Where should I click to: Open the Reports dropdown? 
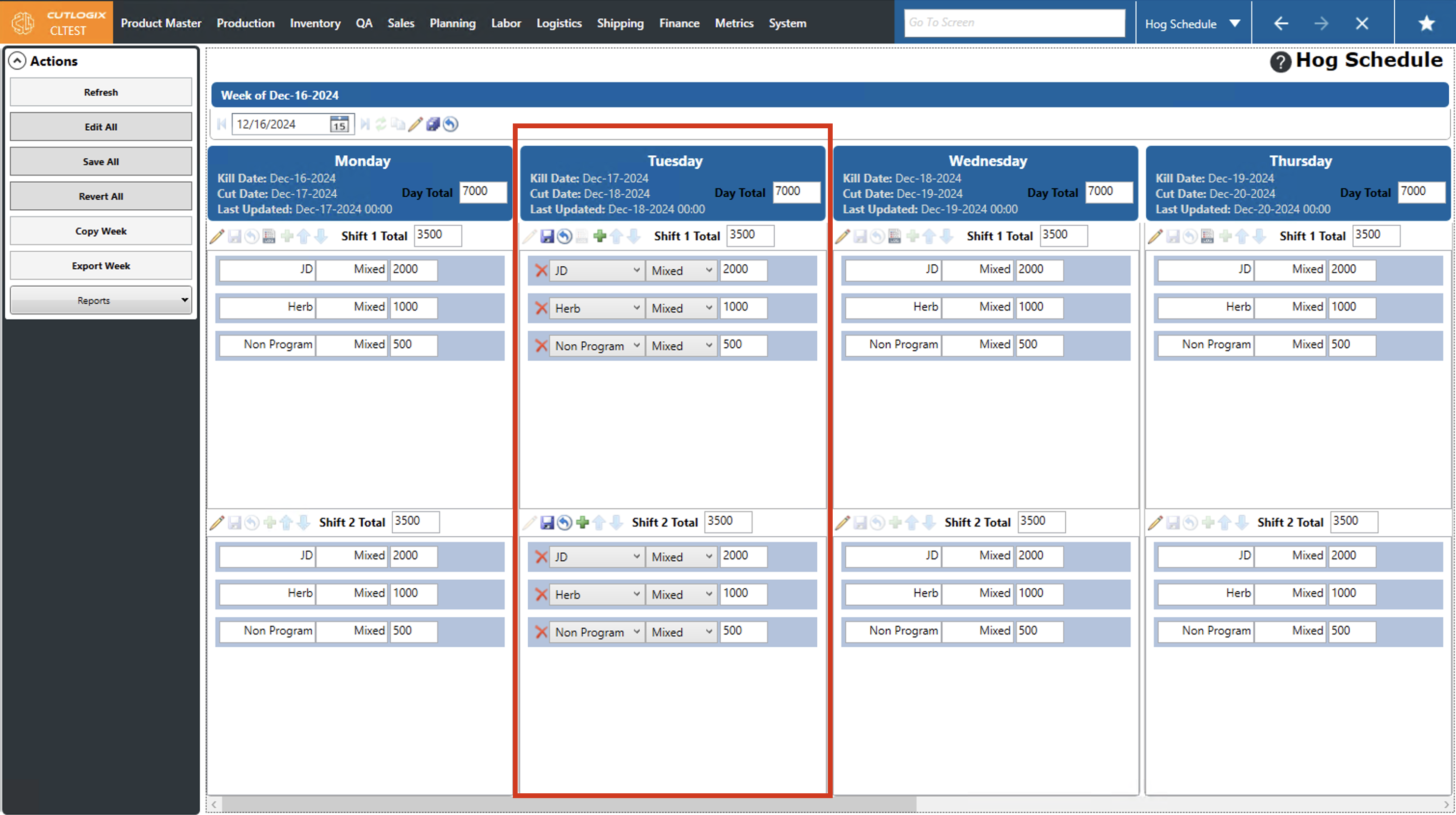coord(101,300)
